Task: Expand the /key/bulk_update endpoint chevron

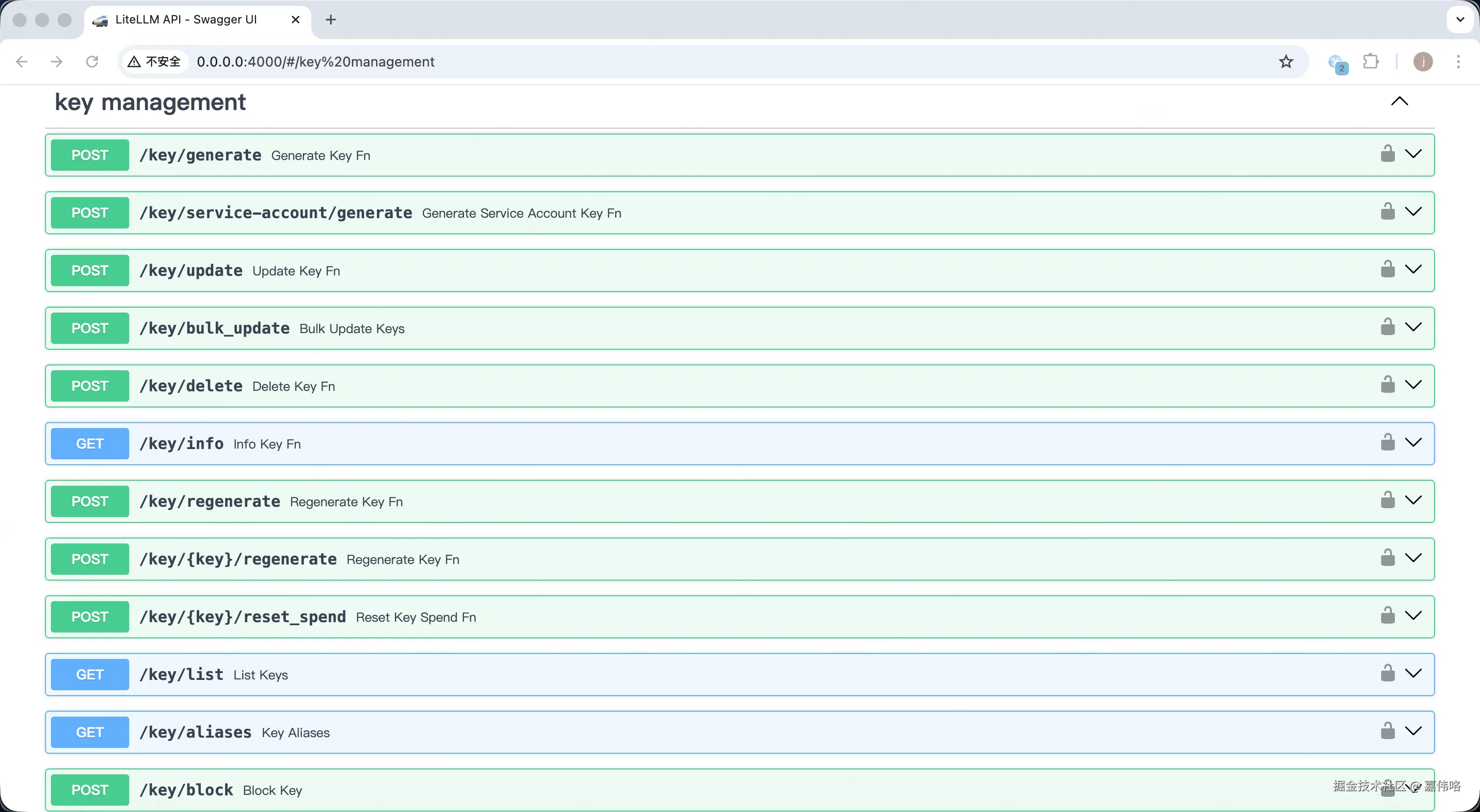Action: 1413,327
